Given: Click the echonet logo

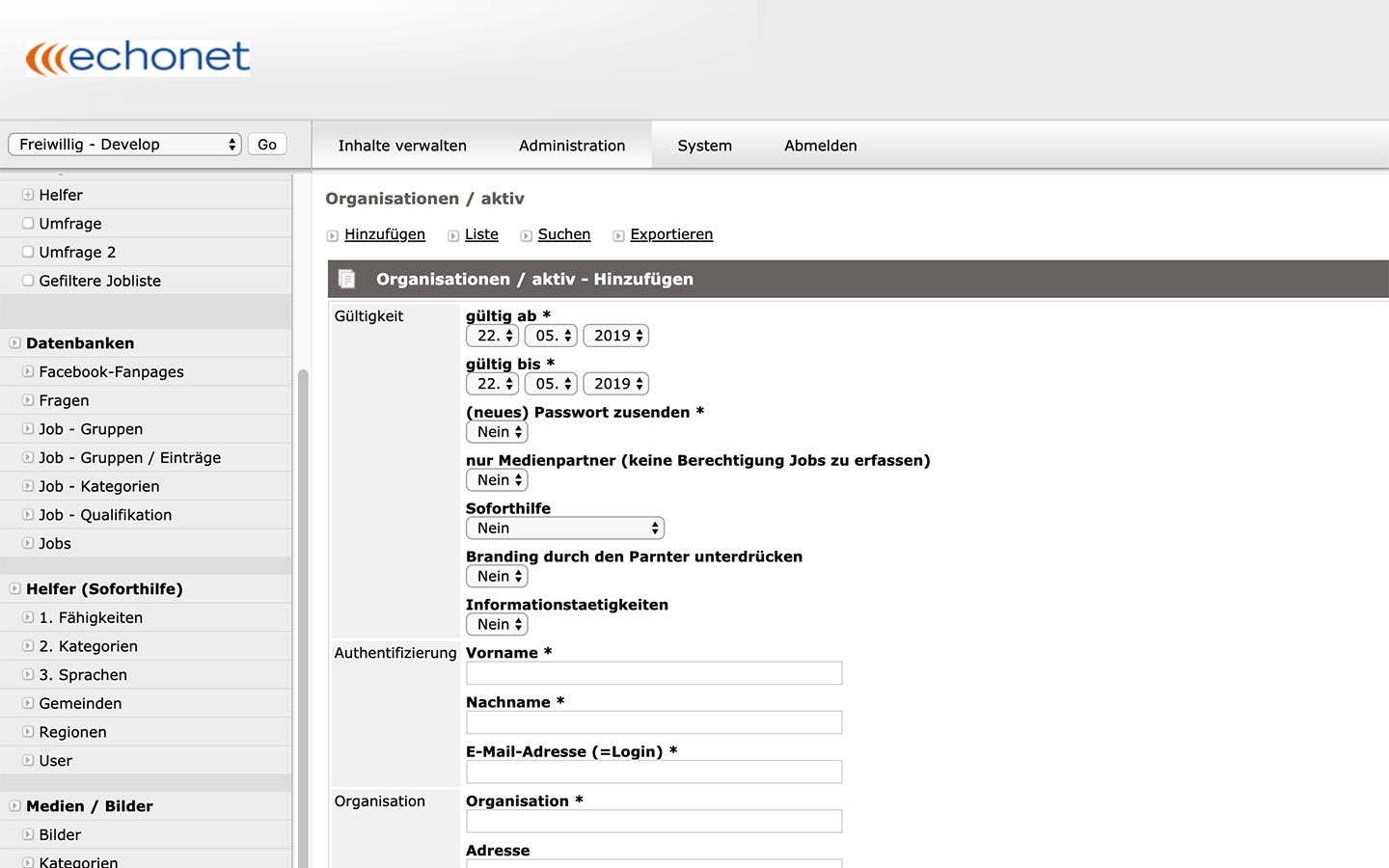Looking at the screenshot, I should (138, 58).
